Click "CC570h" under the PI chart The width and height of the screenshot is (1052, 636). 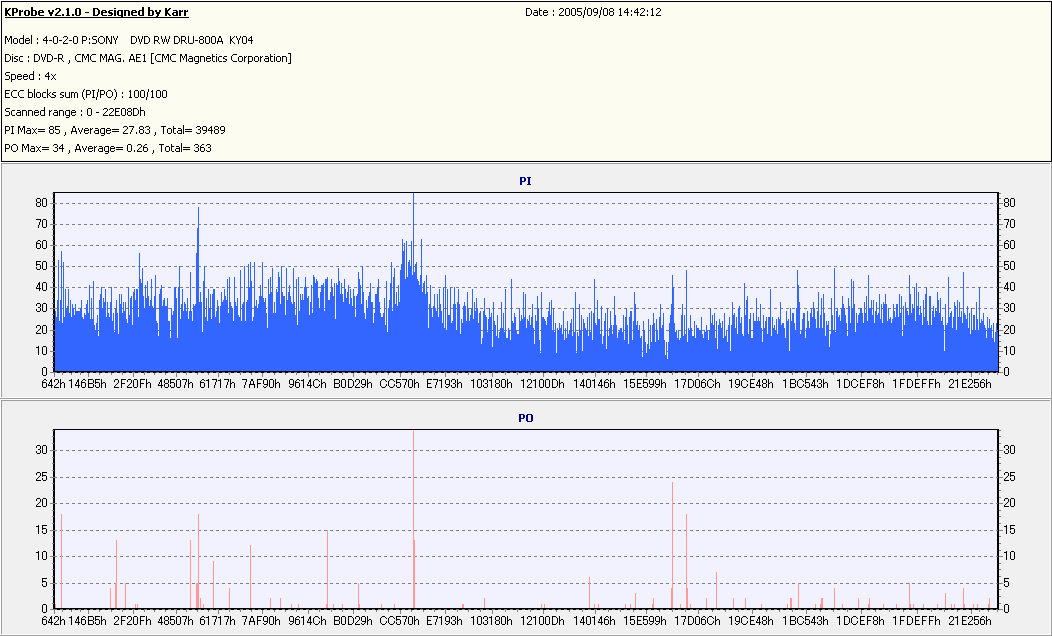pos(399,384)
